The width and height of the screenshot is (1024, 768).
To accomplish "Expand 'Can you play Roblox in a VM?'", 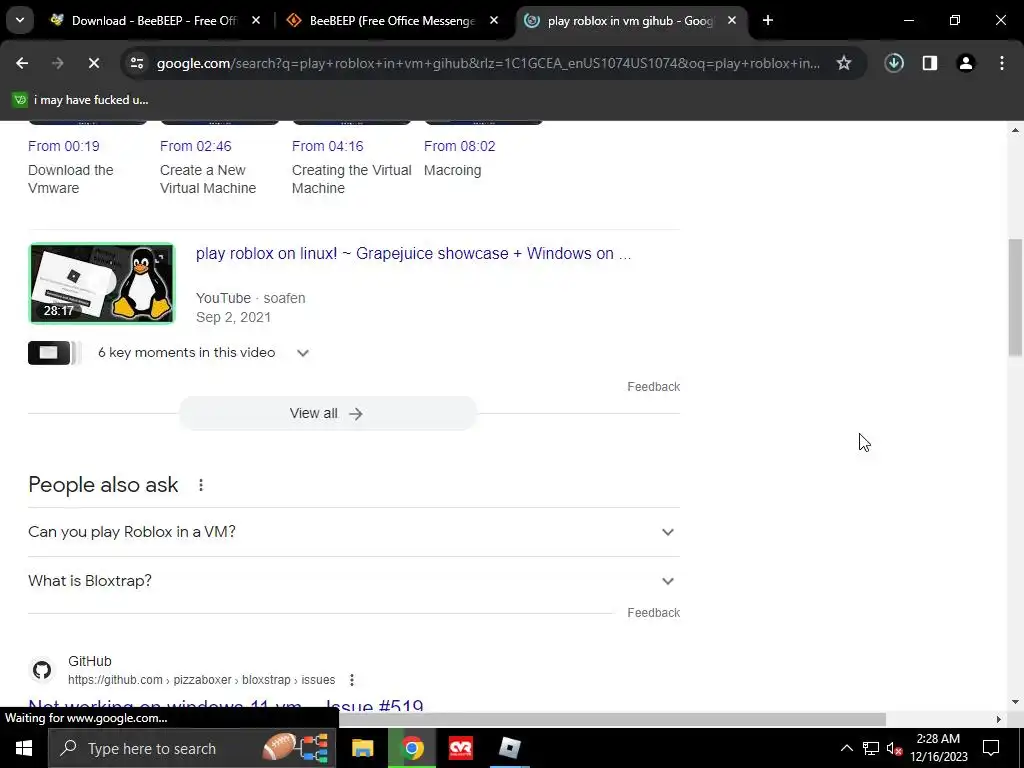I will coord(354,532).
